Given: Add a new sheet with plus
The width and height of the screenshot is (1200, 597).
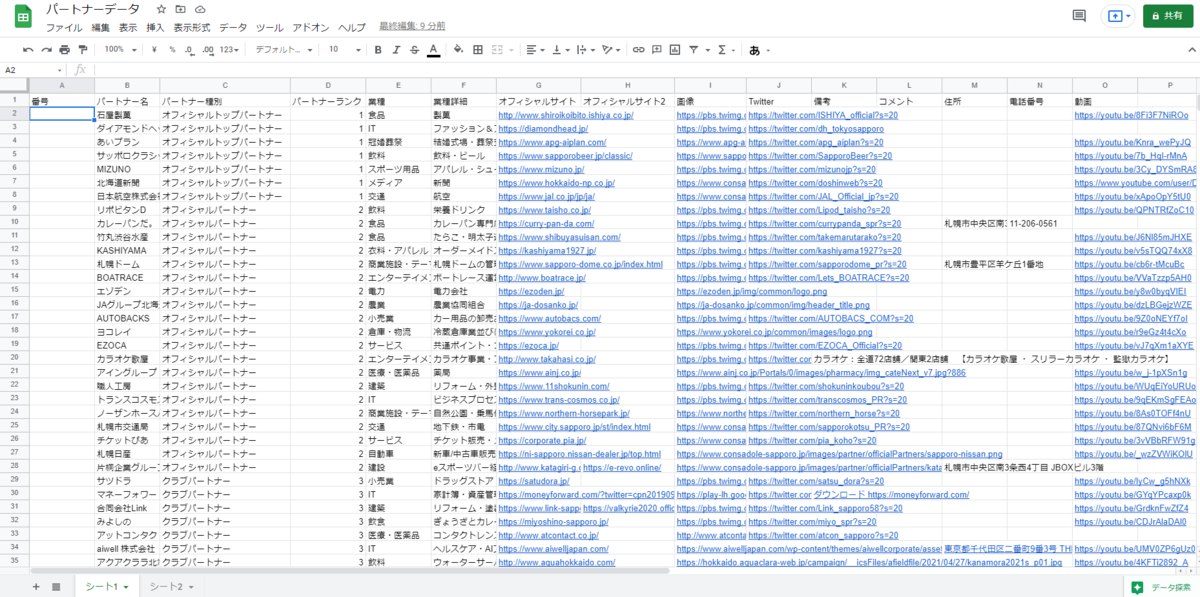Looking at the screenshot, I should [36, 586].
